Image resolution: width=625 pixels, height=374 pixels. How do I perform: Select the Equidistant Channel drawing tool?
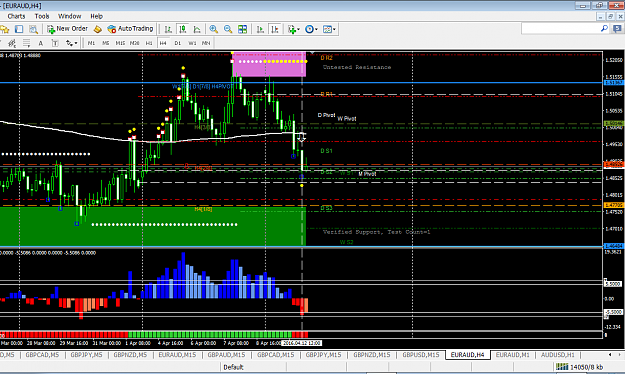pyautogui.click(x=12, y=43)
